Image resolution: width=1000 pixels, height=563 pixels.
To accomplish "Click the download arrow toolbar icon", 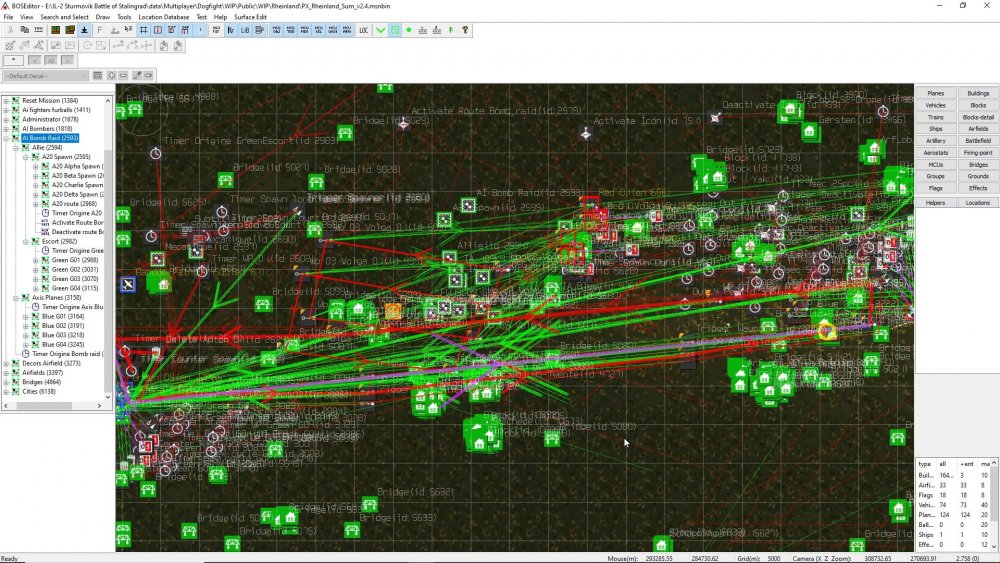I will click(x=84, y=30).
